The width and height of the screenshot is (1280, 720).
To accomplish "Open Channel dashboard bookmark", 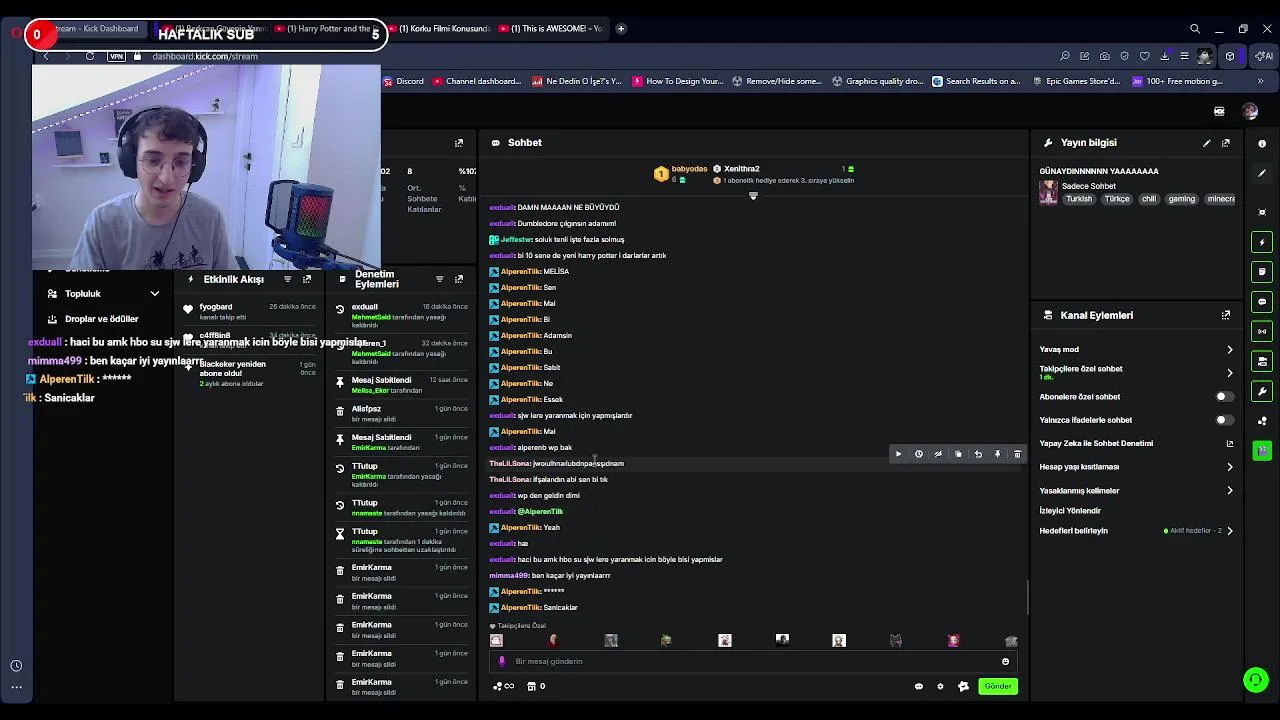I will tap(476, 81).
